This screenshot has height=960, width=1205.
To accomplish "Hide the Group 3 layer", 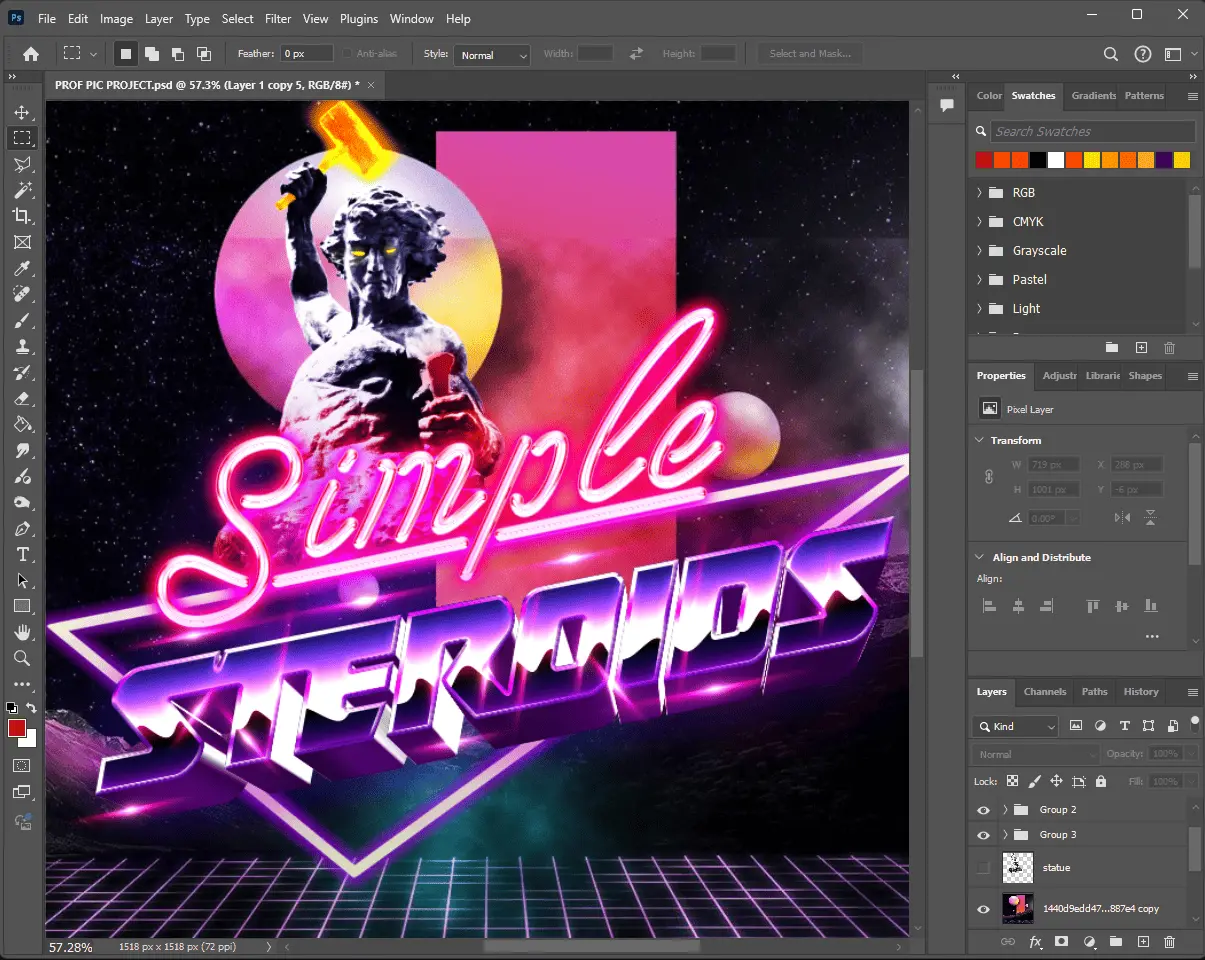I will point(983,834).
